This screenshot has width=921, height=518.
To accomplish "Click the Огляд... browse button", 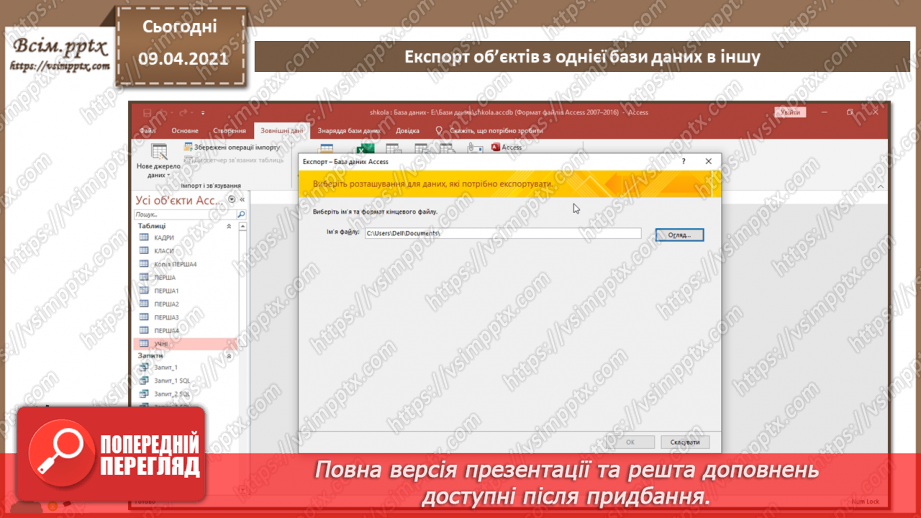I will pos(679,234).
